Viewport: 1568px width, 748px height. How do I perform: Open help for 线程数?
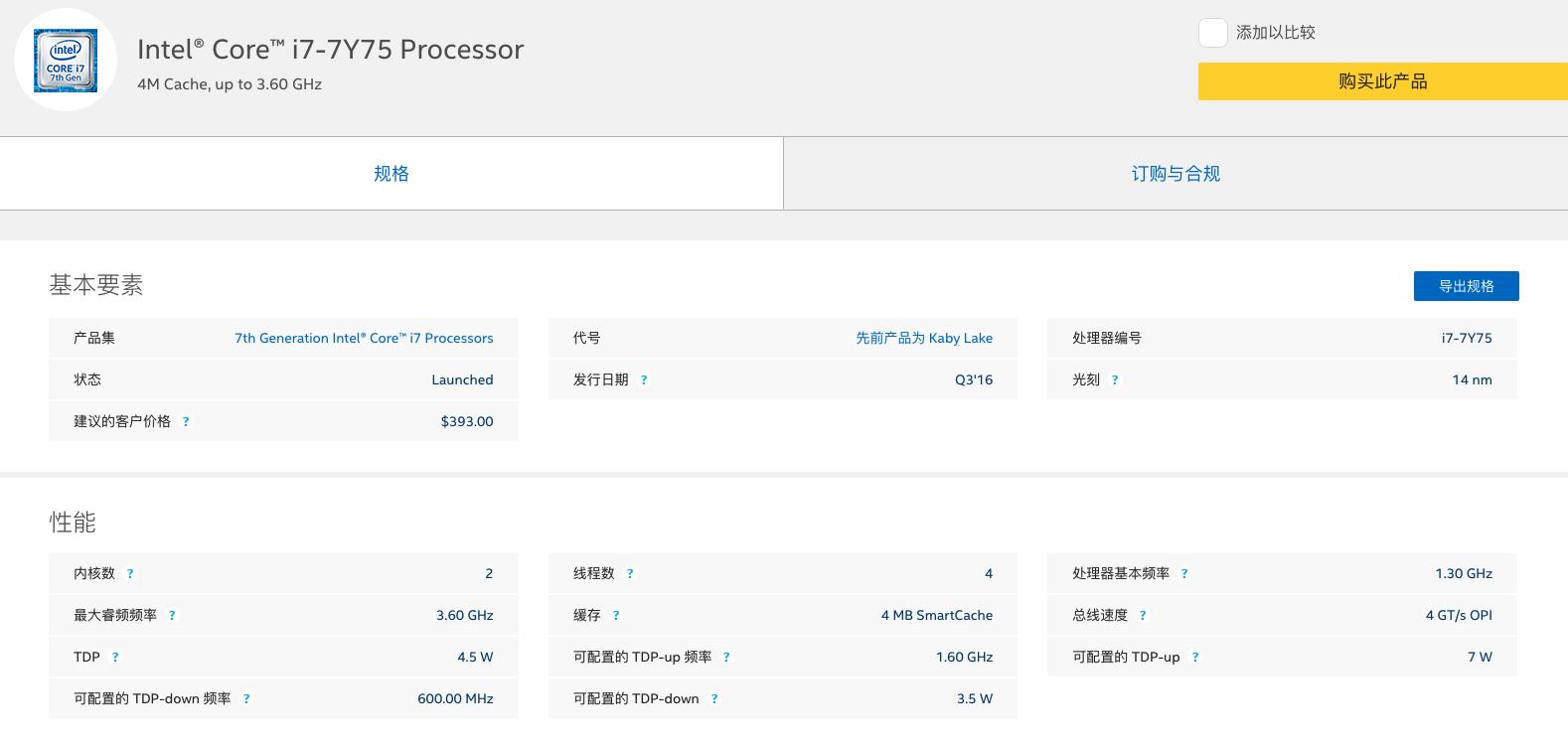[630, 574]
